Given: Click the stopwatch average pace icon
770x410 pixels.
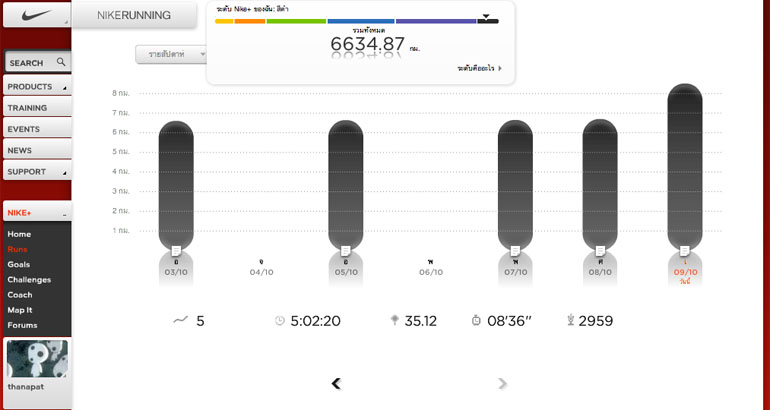Looking at the screenshot, I should pyautogui.click(x=476, y=321).
